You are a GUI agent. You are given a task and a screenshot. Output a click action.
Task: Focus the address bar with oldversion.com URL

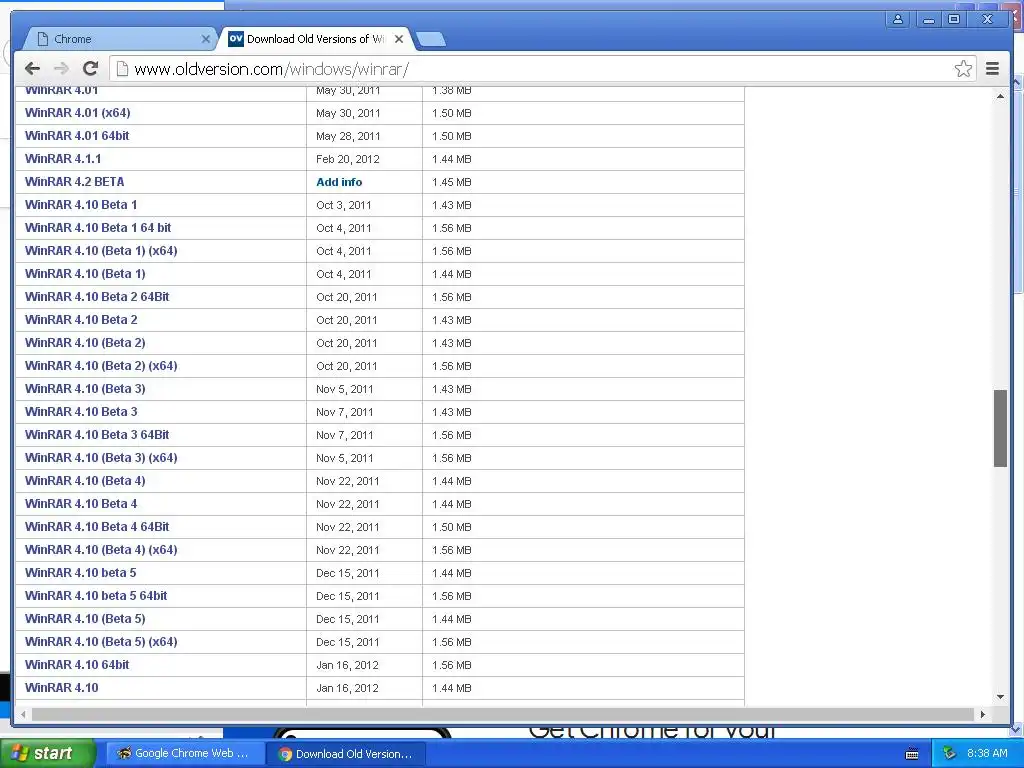(x=542, y=69)
